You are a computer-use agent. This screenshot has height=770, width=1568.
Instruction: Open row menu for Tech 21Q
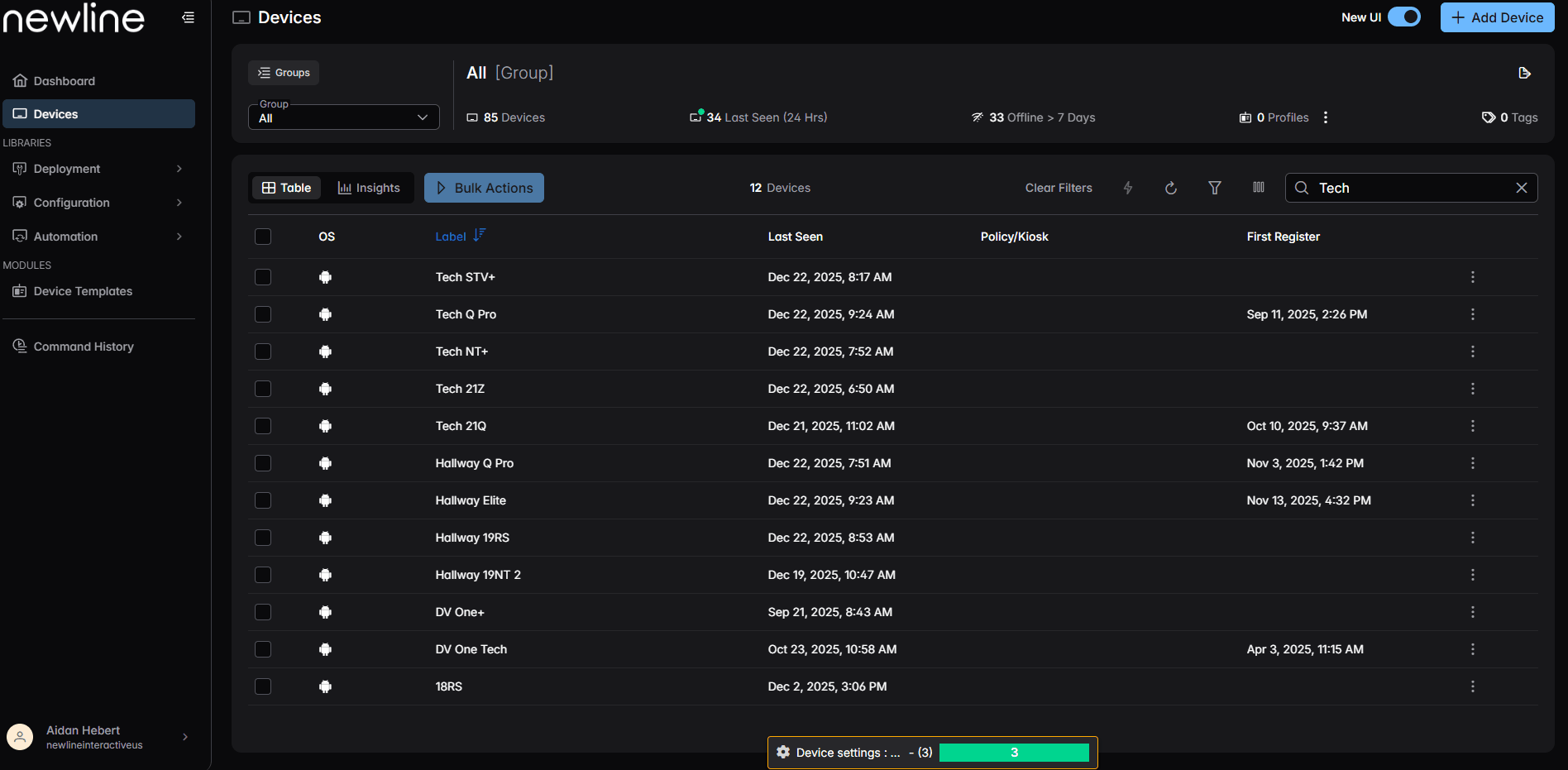coord(1473,426)
